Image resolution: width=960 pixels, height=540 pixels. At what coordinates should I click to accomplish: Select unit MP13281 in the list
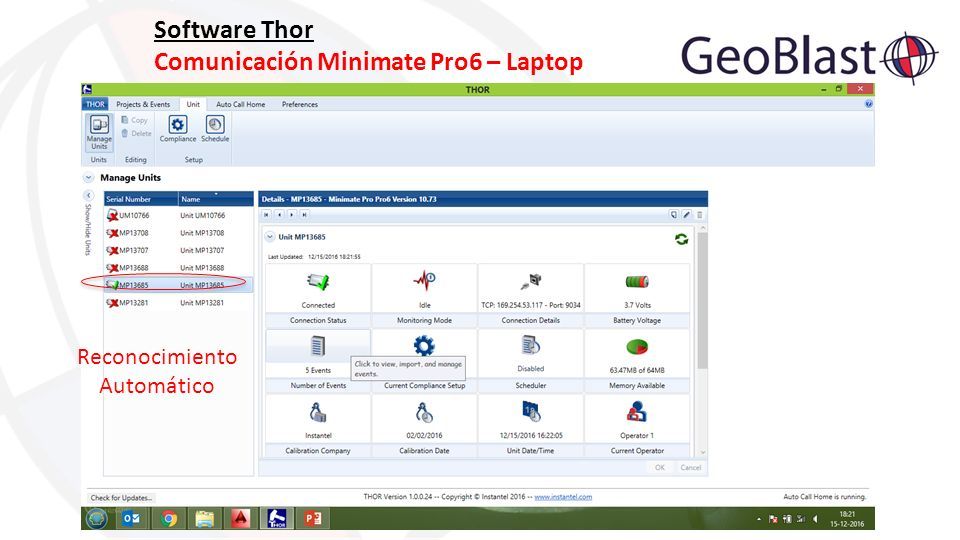click(x=178, y=302)
